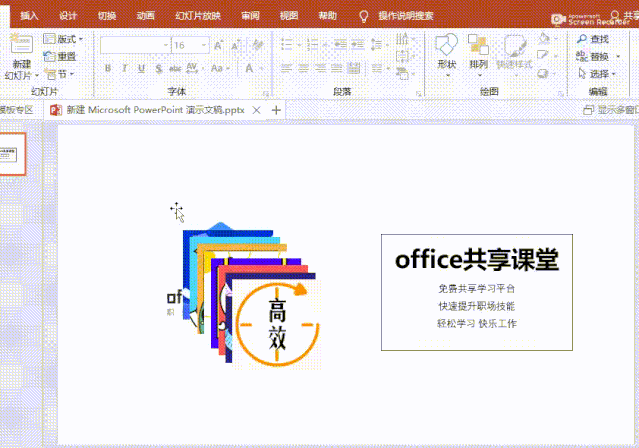Screen dimensions: 639x448
Task: Open paragraph group dialog launcher
Action: point(419,94)
